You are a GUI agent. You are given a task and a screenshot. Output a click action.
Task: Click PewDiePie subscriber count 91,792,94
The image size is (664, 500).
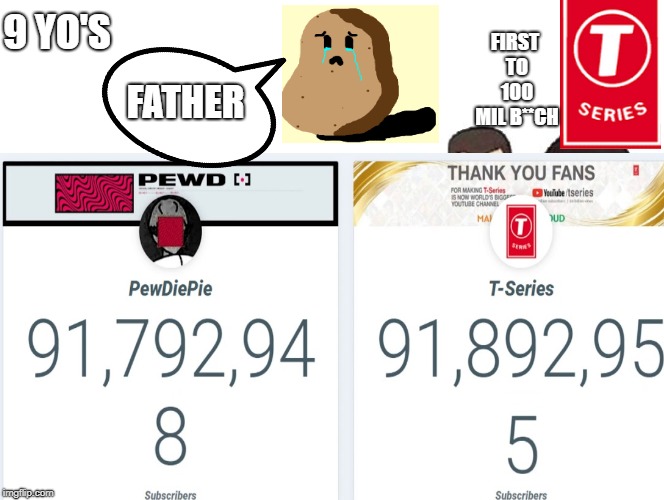pyautogui.click(x=171, y=350)
